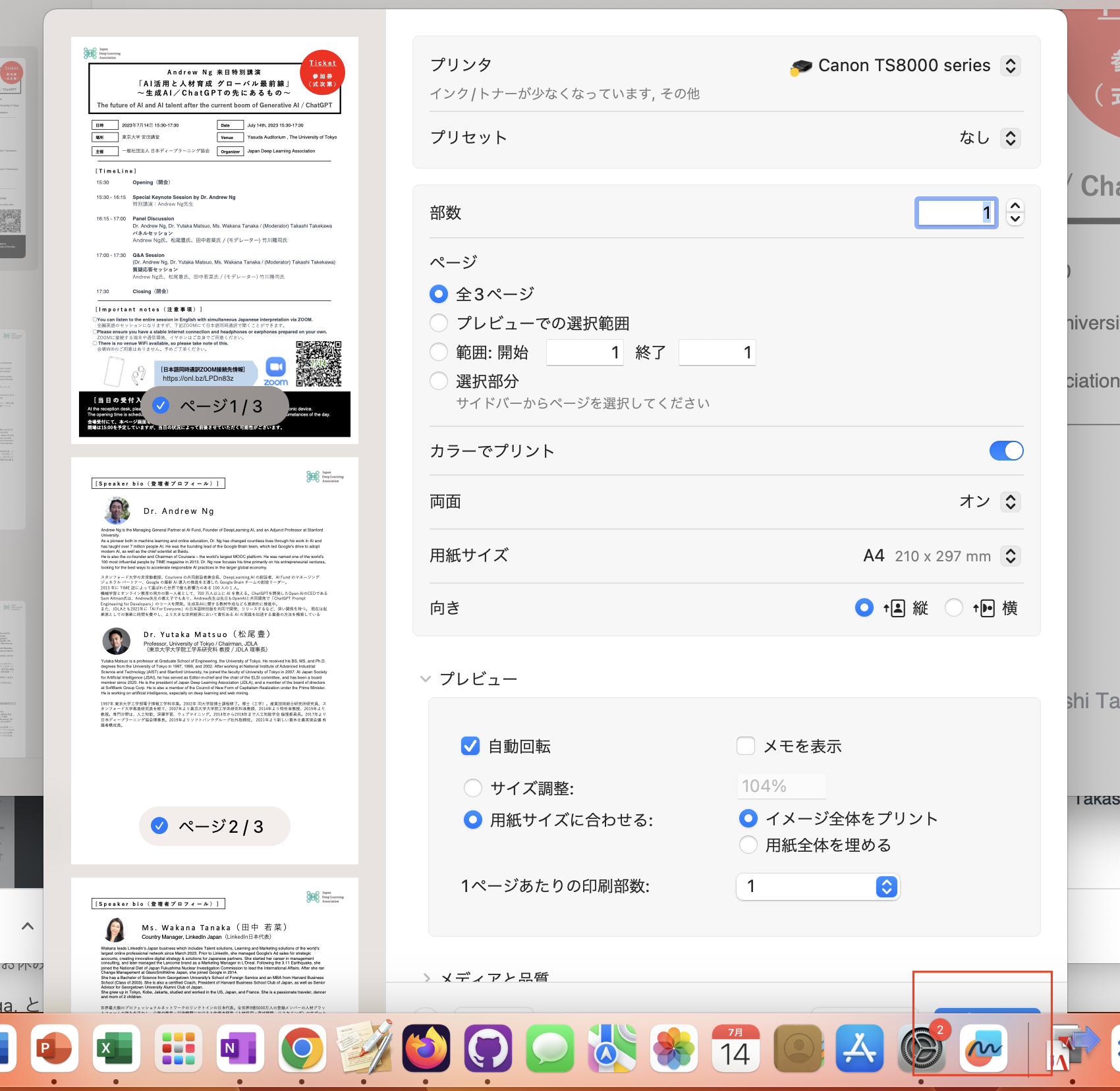Image resolution: width=1120 pixels, height=1091 pixels.
Task: Launch Firefox from the Dock
Action: 426,1048
